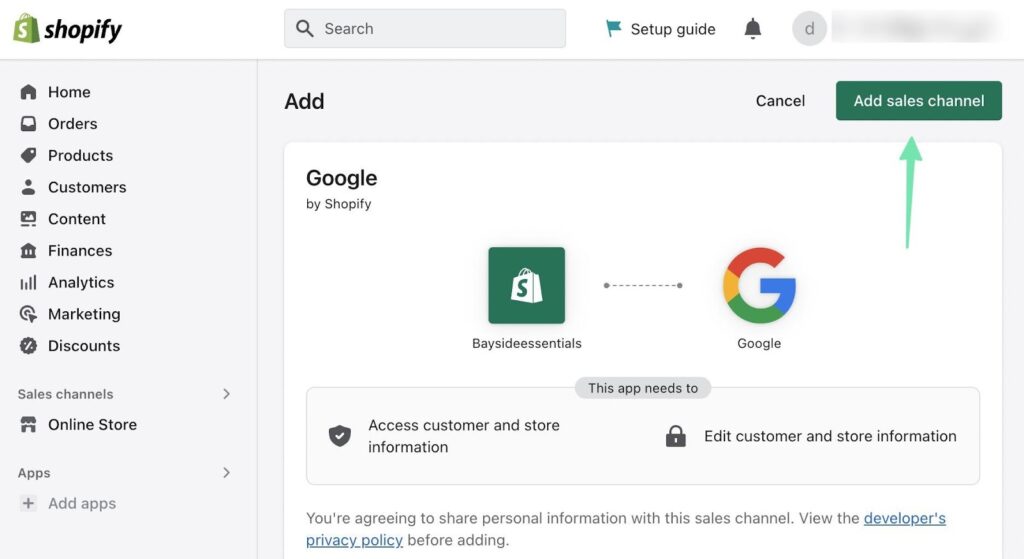Expand the Apps section chevron

click(x=226, y=473)
